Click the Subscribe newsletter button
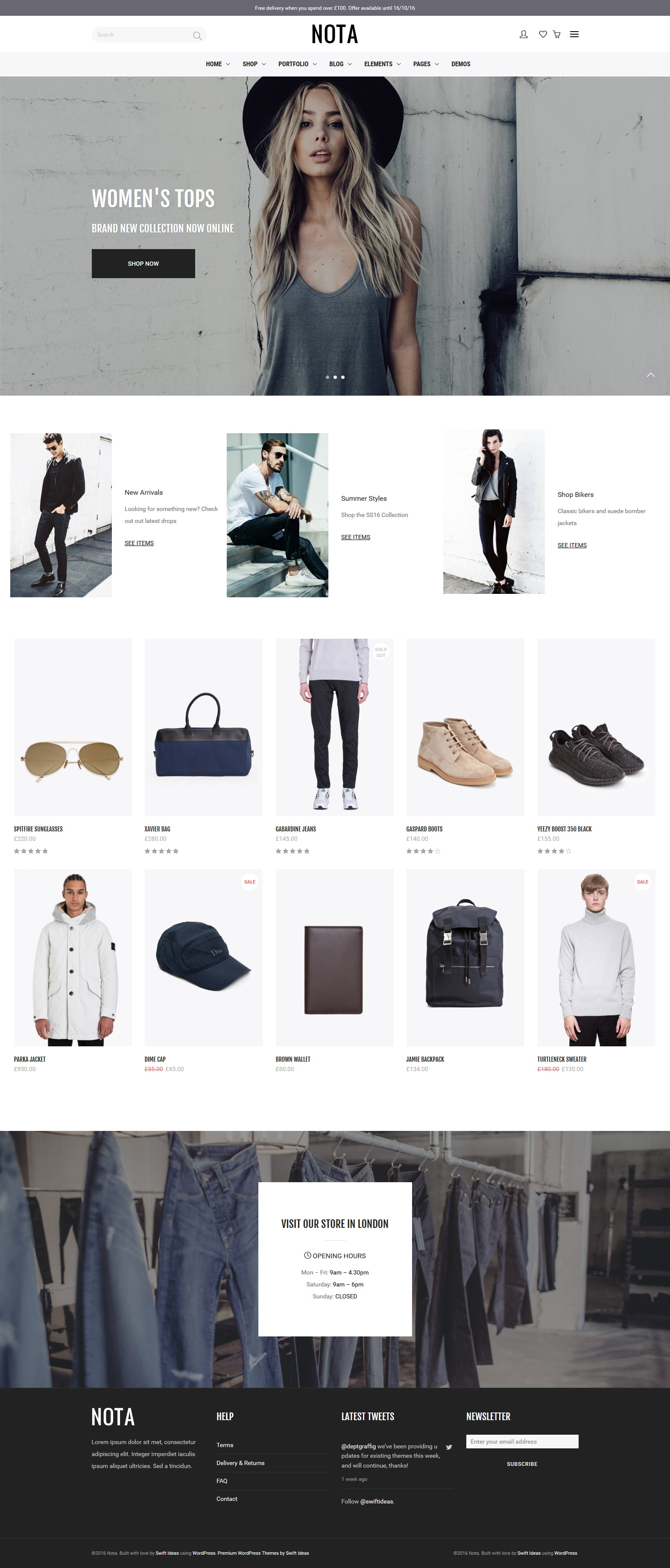This screenshot has width=670, height=1568. 522,1464
